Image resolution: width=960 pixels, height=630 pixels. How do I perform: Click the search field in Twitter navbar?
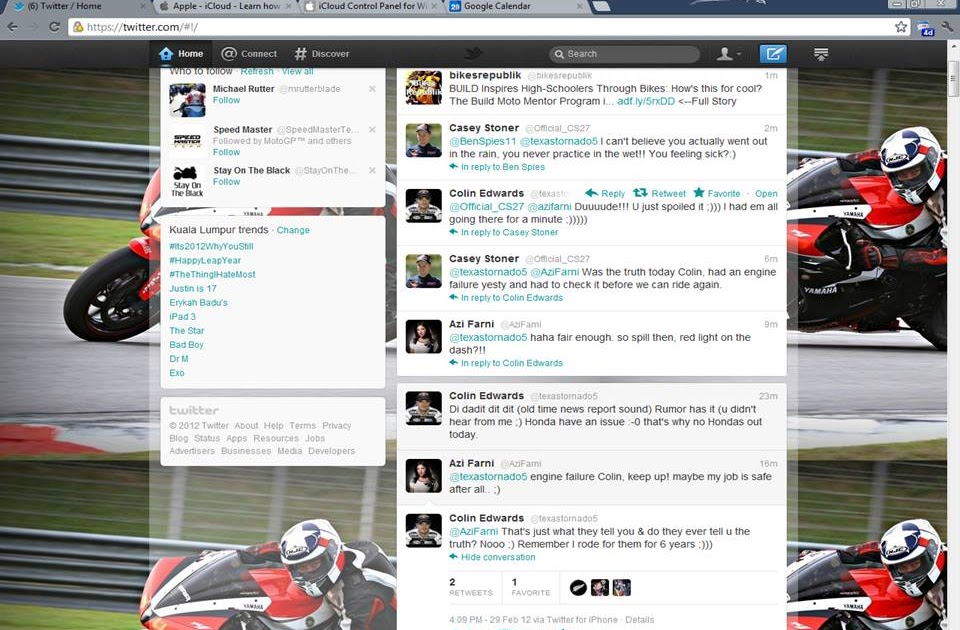[624, 54]
